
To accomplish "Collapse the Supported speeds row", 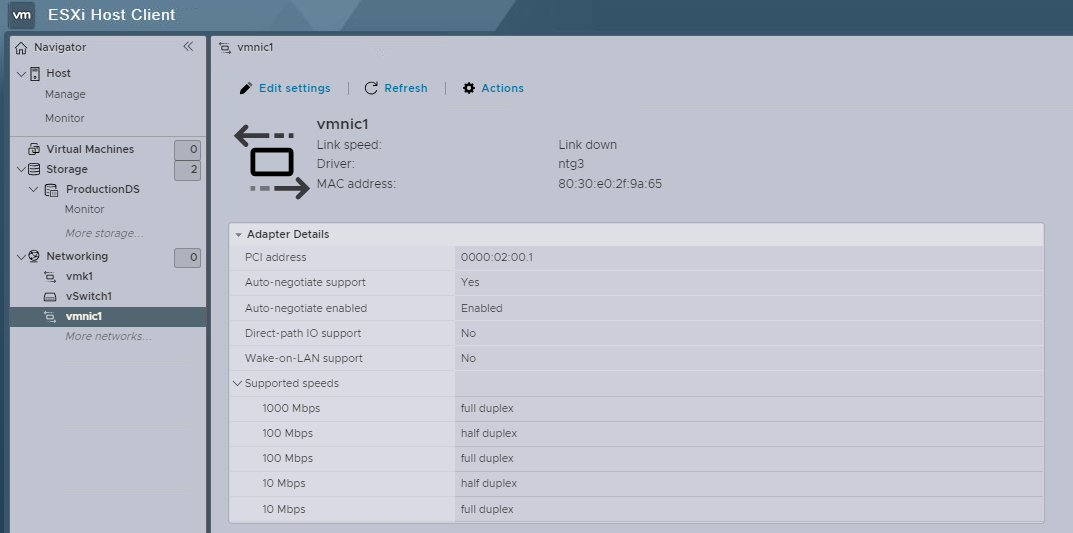I will pyautogui.click(x=237, y=384).
